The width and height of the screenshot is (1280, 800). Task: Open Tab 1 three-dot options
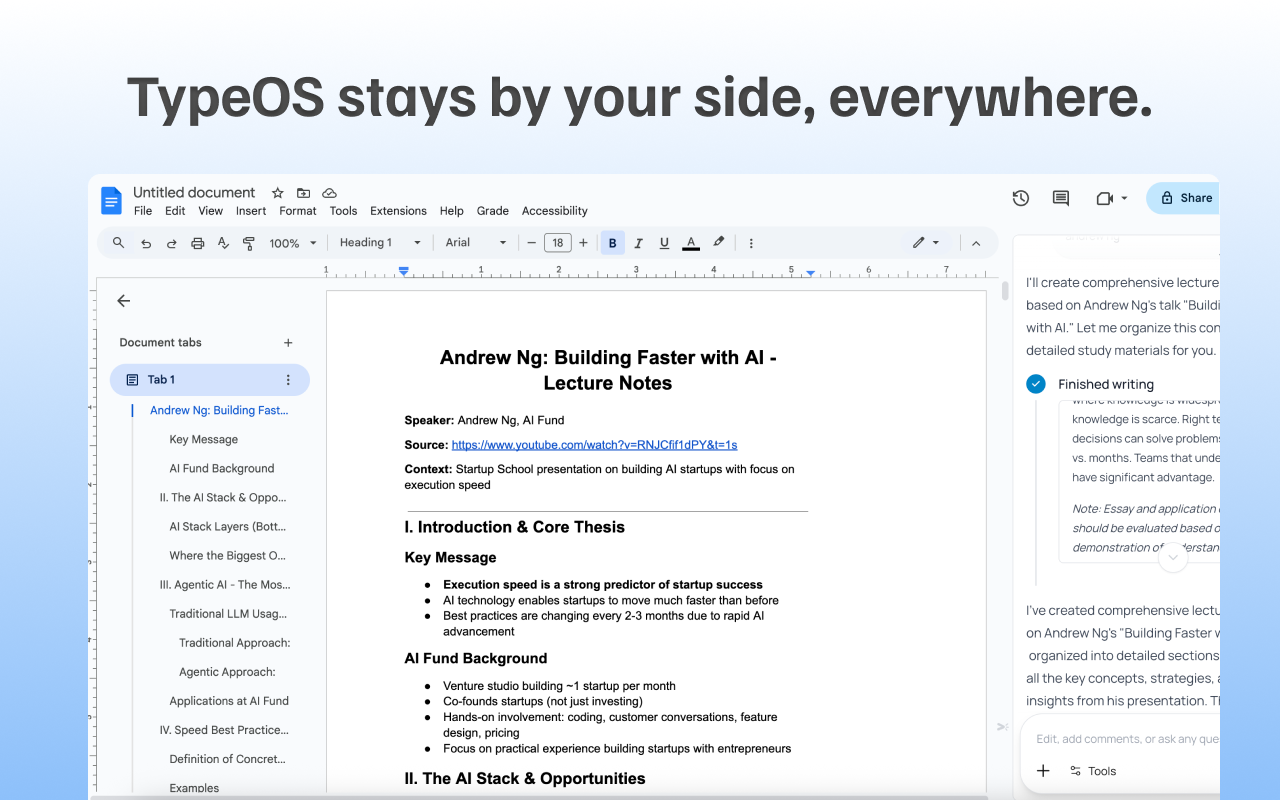(x=288, y=380)
